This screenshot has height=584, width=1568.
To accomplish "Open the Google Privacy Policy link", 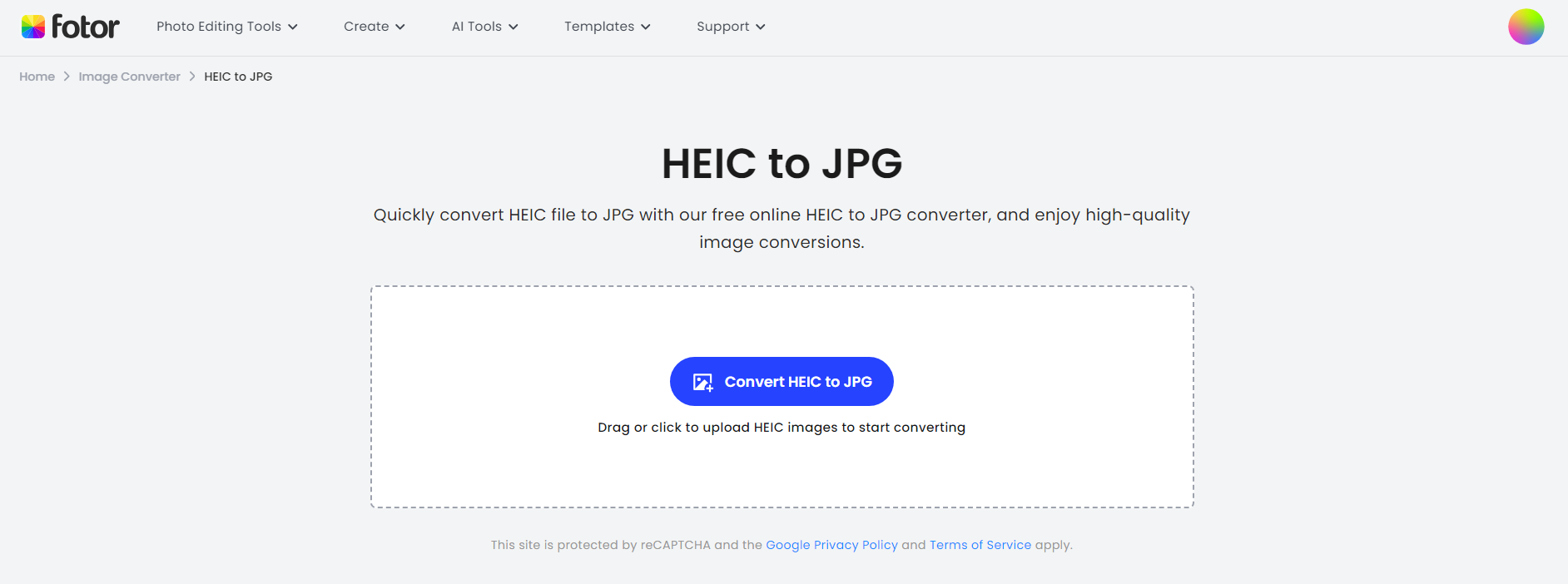I will [x=832, y=545].
